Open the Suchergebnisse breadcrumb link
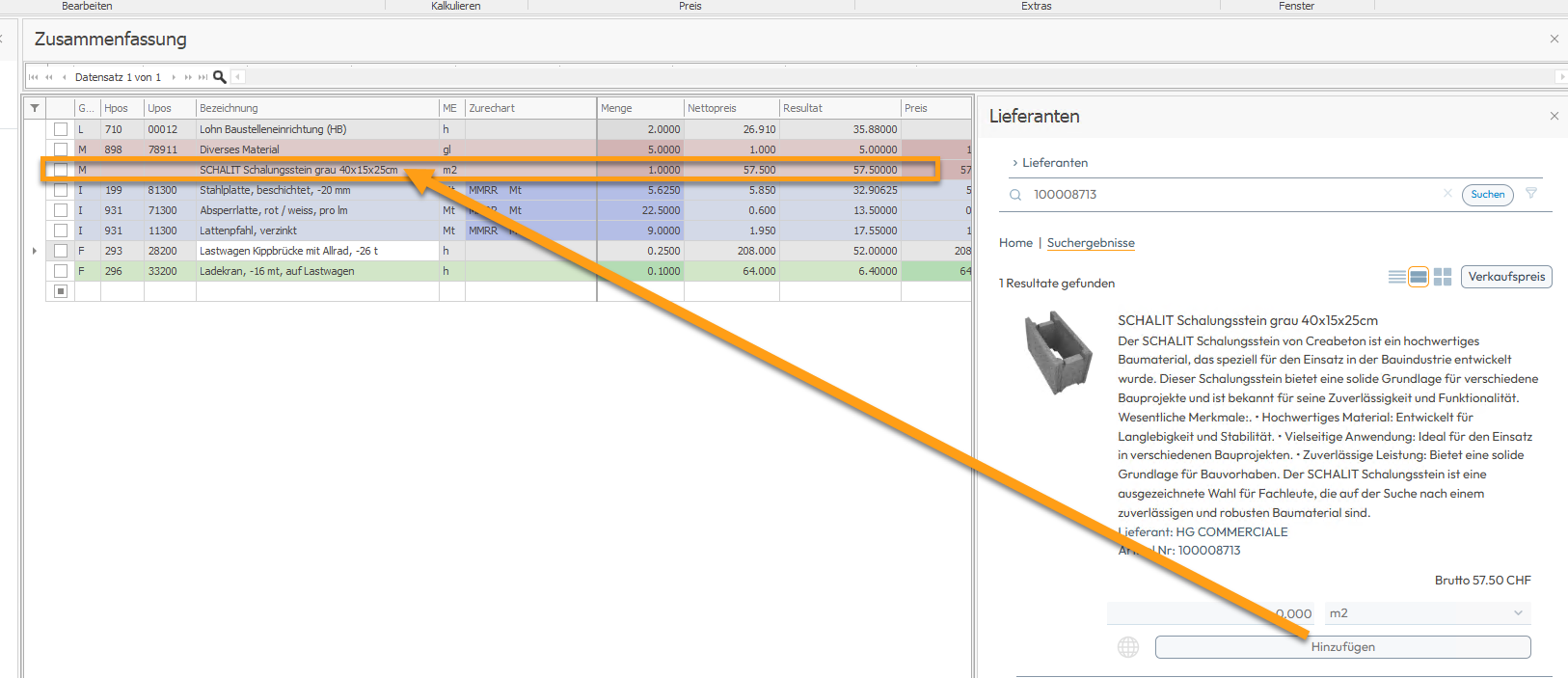Screen dimensions: 1568x678 pos(1091,243)
